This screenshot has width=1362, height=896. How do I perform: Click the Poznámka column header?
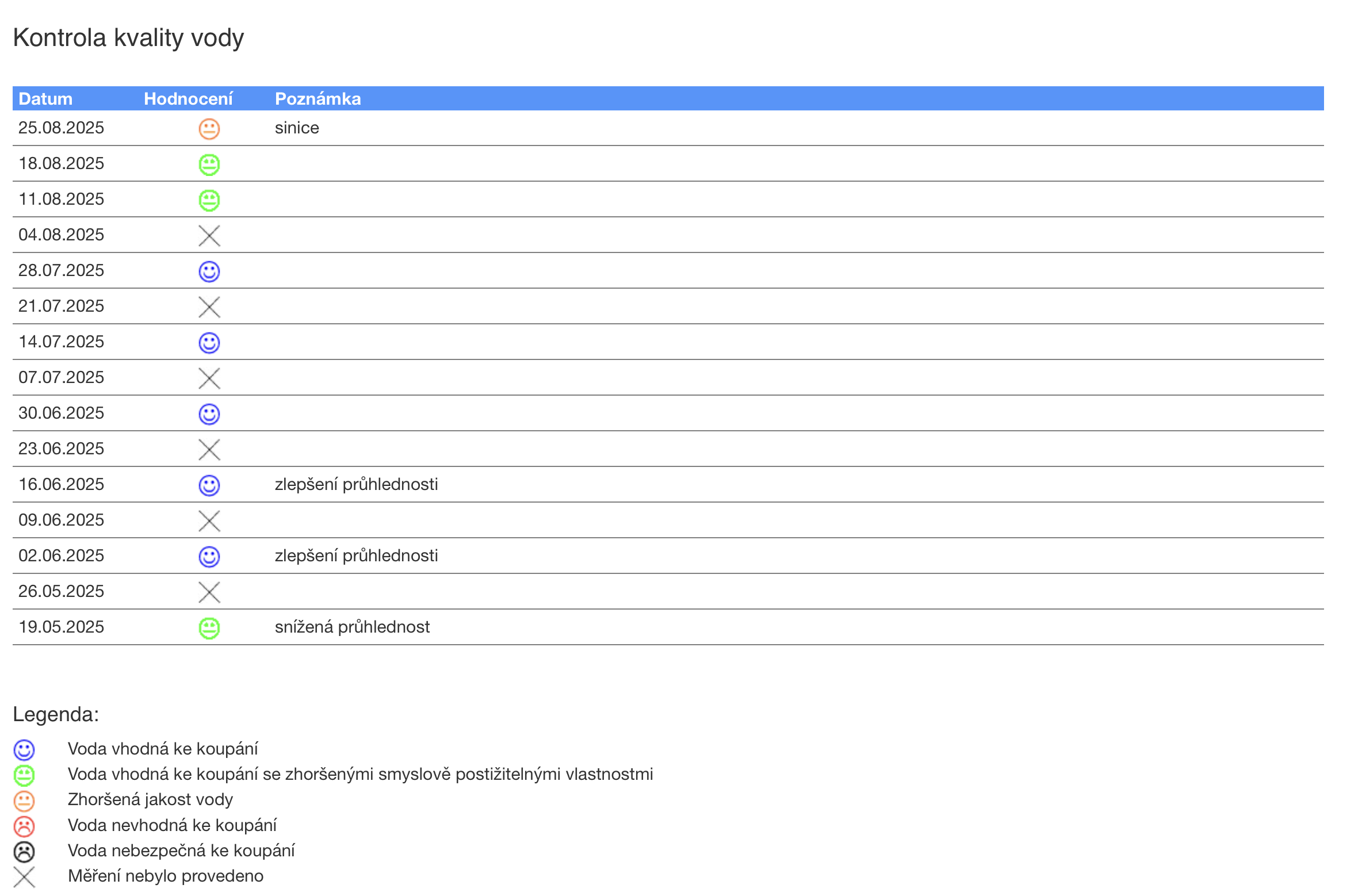(x=317, y=99)
